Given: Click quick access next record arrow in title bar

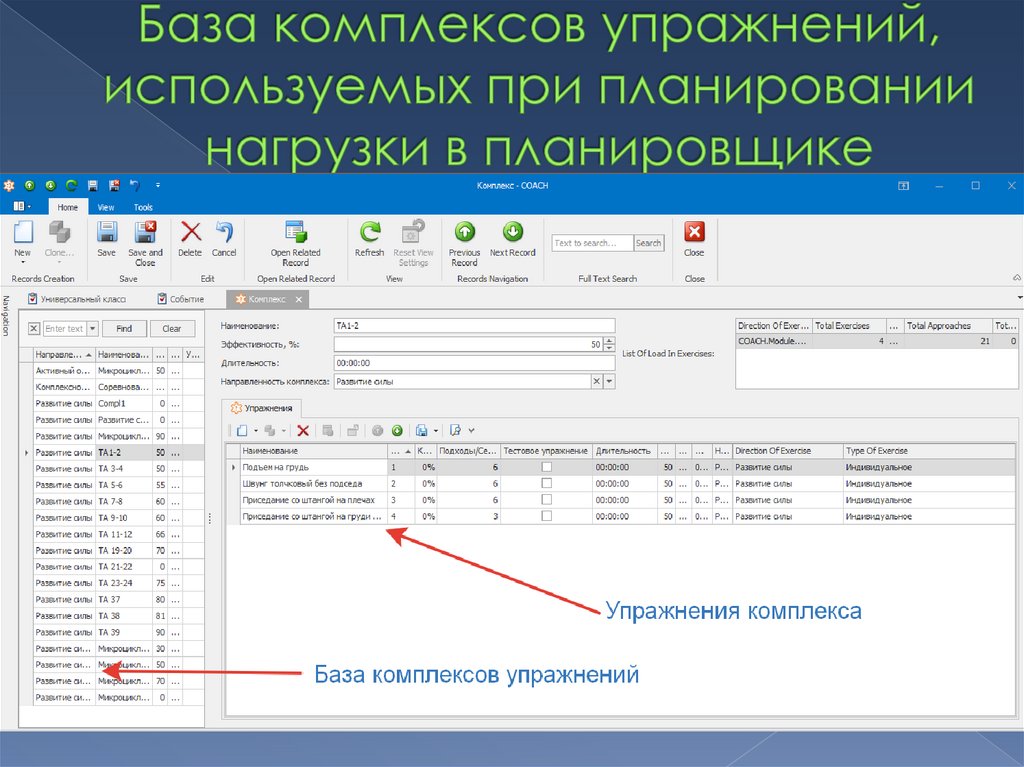Looking at the screenshot, I should (50, 186).
